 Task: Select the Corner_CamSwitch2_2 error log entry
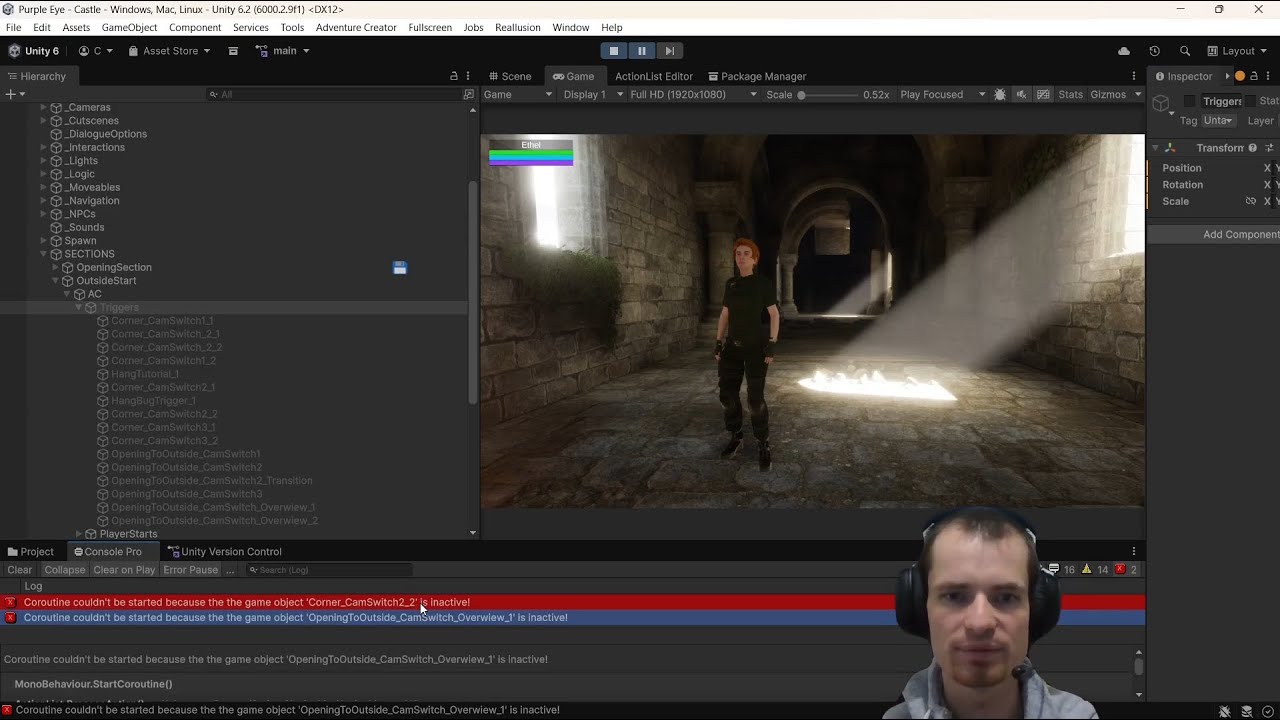coord(572,602)
